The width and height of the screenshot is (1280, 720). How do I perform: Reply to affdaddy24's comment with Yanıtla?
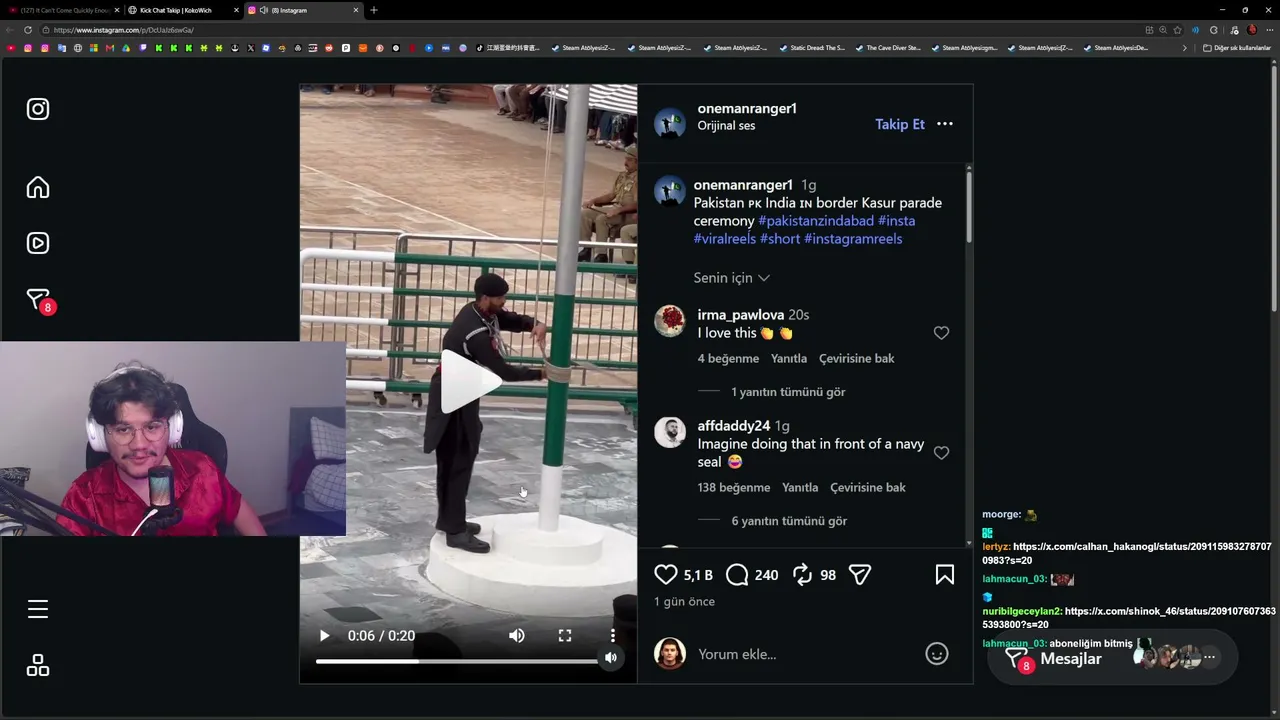[x=800, y=487]
